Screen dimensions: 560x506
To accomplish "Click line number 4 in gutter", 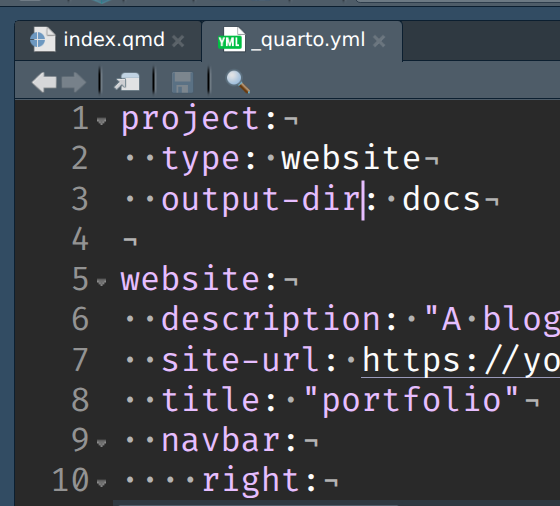I will click(80, 239).
